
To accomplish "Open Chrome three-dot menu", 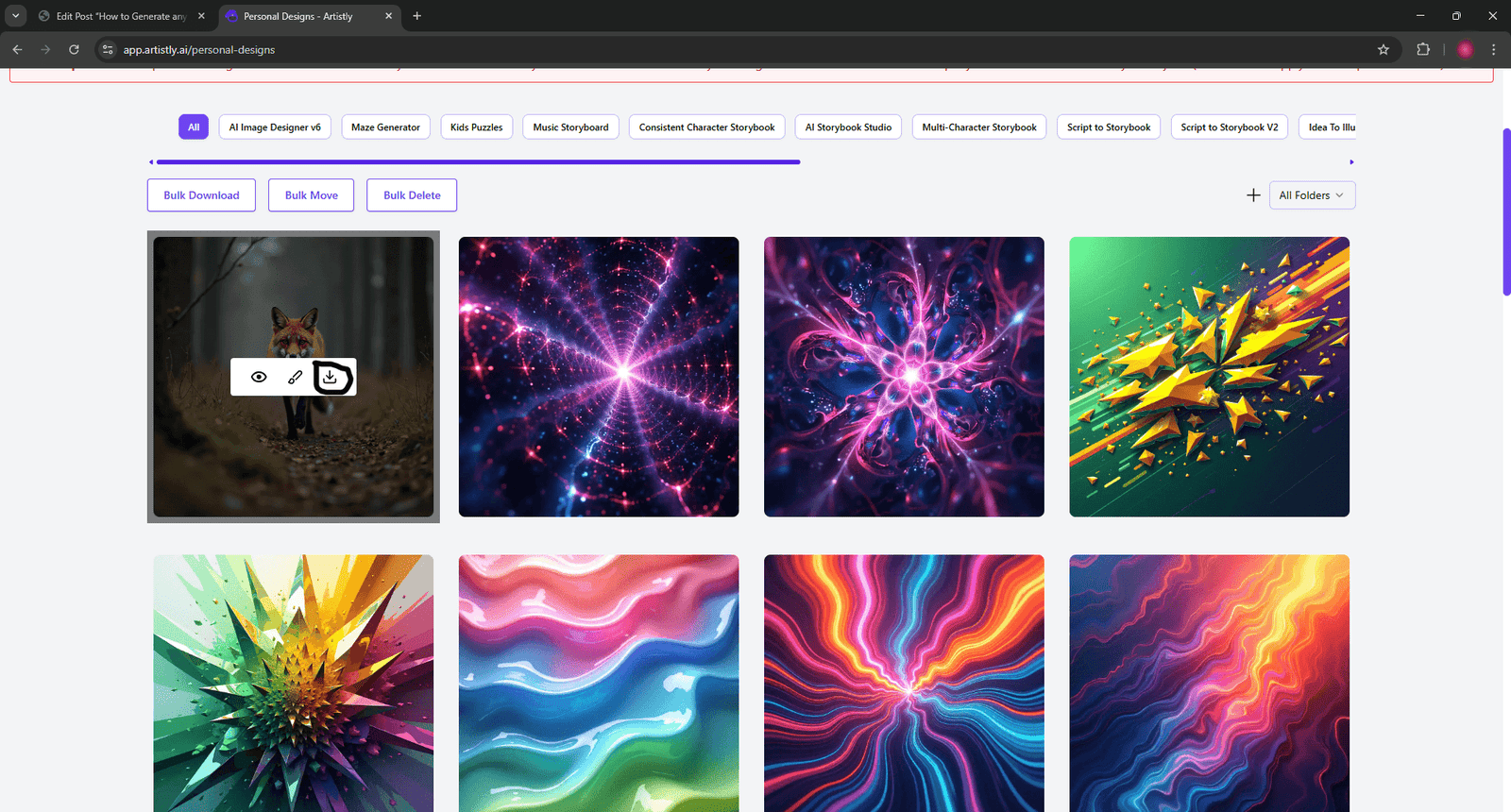I will 1493,50.
